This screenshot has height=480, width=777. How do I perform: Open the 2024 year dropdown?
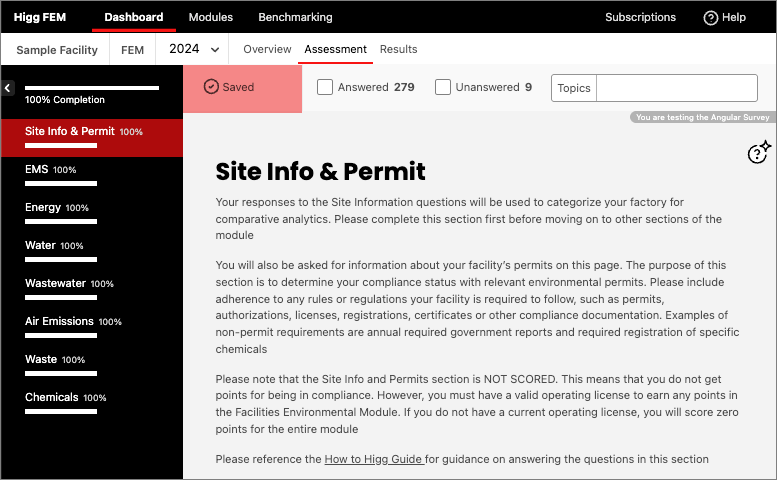[194, 49]
